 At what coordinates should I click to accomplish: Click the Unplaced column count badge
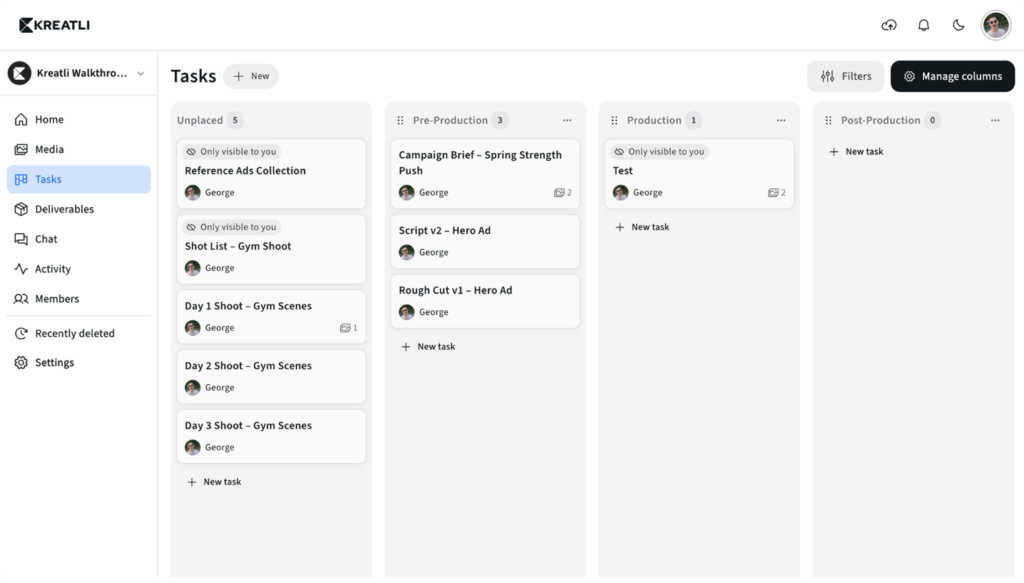[235, 120]
